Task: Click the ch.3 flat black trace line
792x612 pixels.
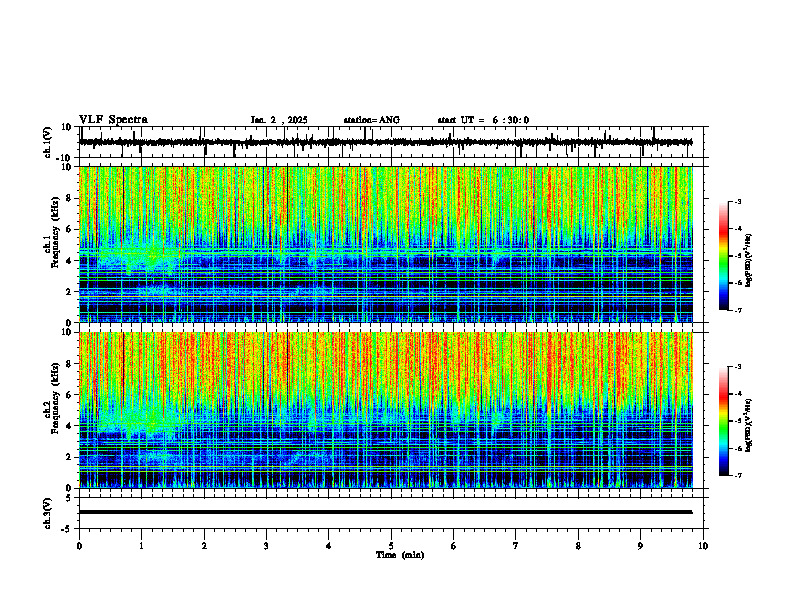Action: point(386,512)
